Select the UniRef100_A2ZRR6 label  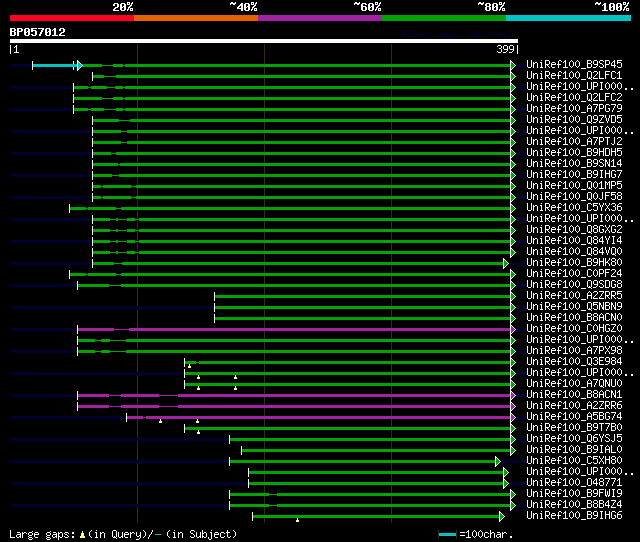[x=574, y=406]
